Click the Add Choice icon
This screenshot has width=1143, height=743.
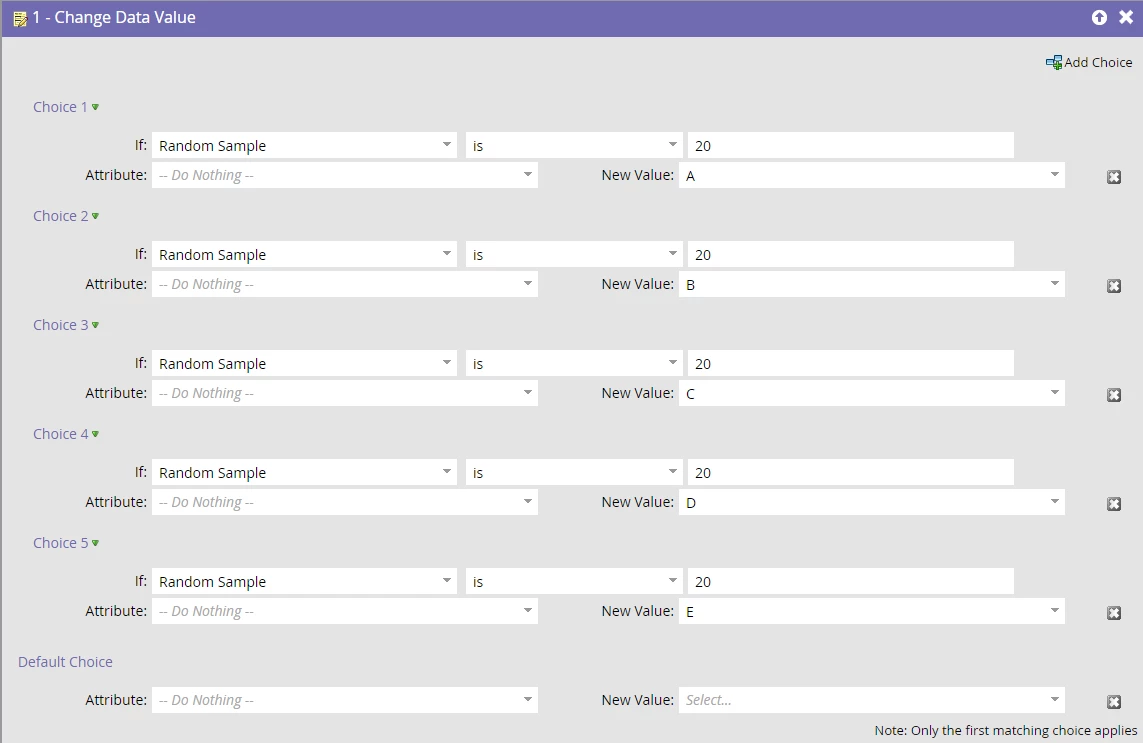[1053, 63]
